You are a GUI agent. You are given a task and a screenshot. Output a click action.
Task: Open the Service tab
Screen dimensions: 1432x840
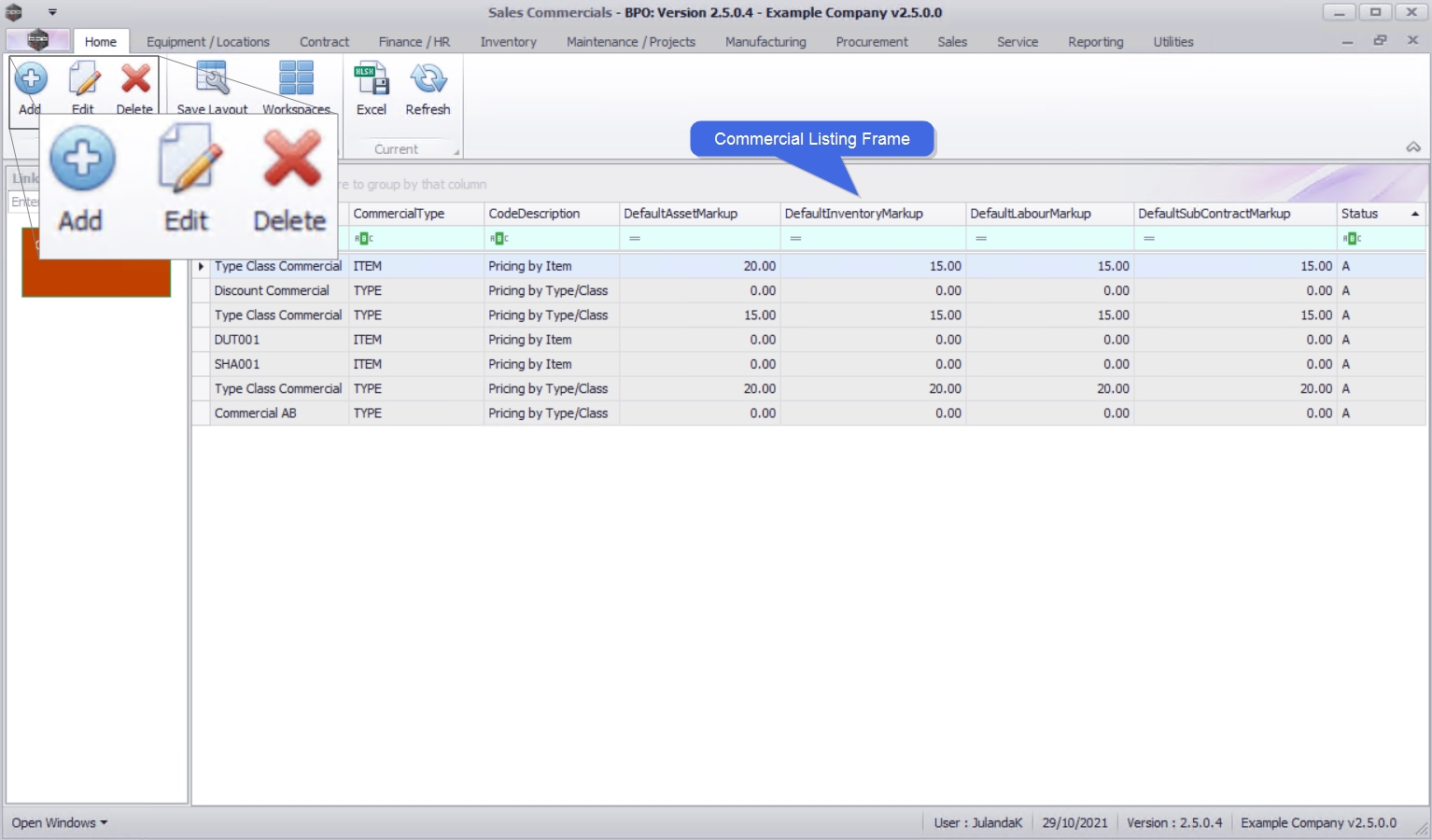point(1018,42)
